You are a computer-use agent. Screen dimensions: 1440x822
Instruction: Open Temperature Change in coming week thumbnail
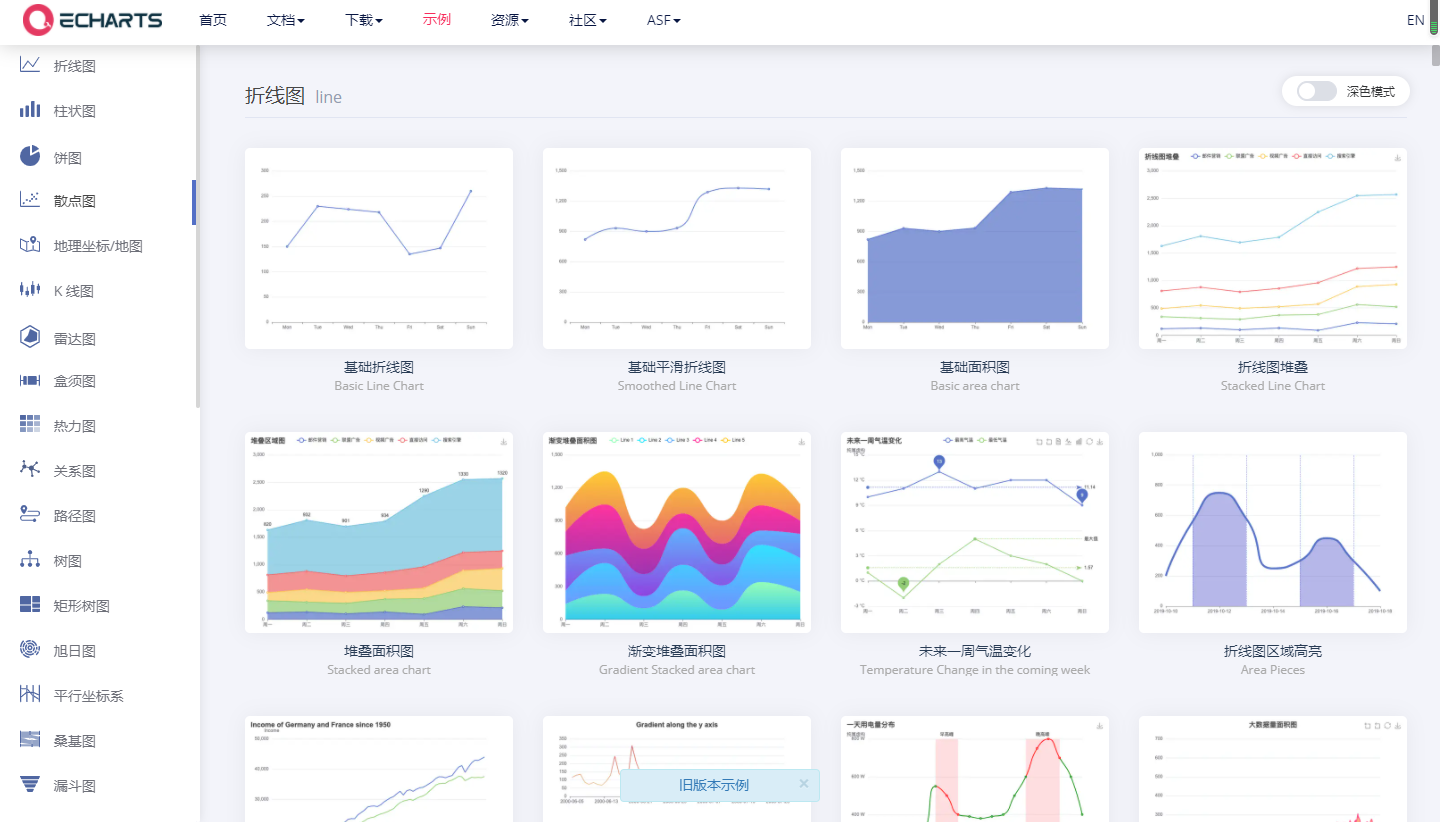975,532
